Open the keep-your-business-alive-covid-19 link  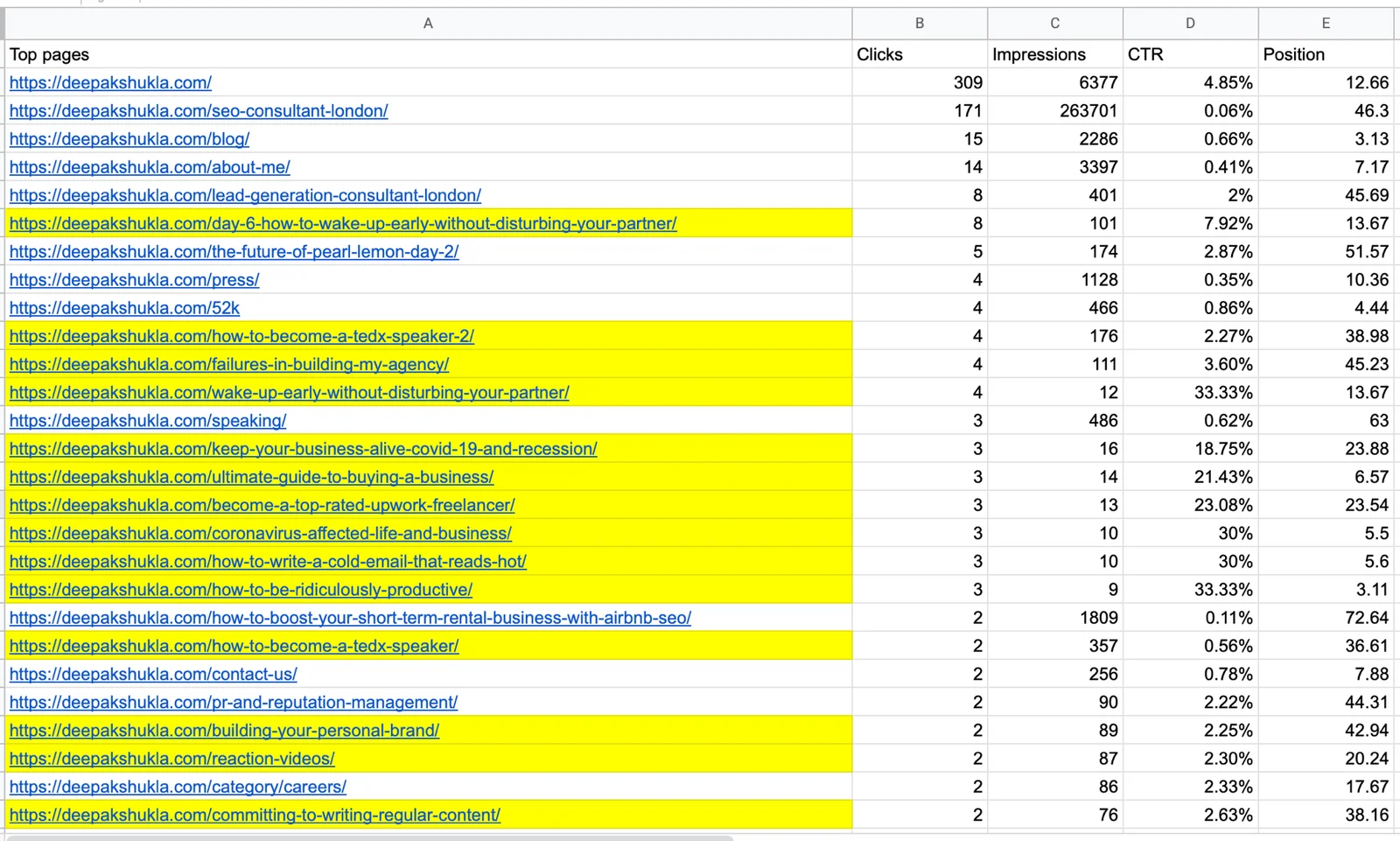tap(303, 449)
